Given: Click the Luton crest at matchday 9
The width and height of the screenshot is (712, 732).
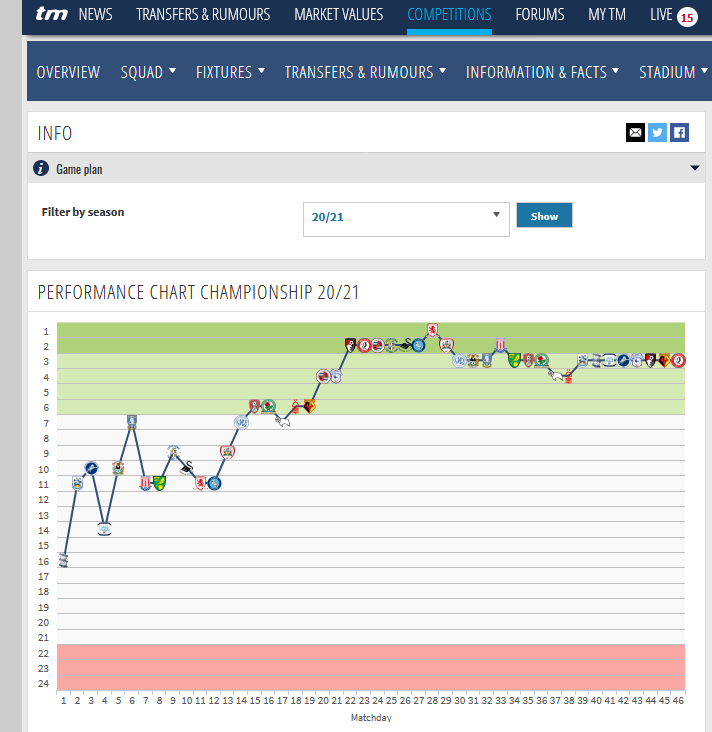Looking at the screenshot, I should point(173,452).
